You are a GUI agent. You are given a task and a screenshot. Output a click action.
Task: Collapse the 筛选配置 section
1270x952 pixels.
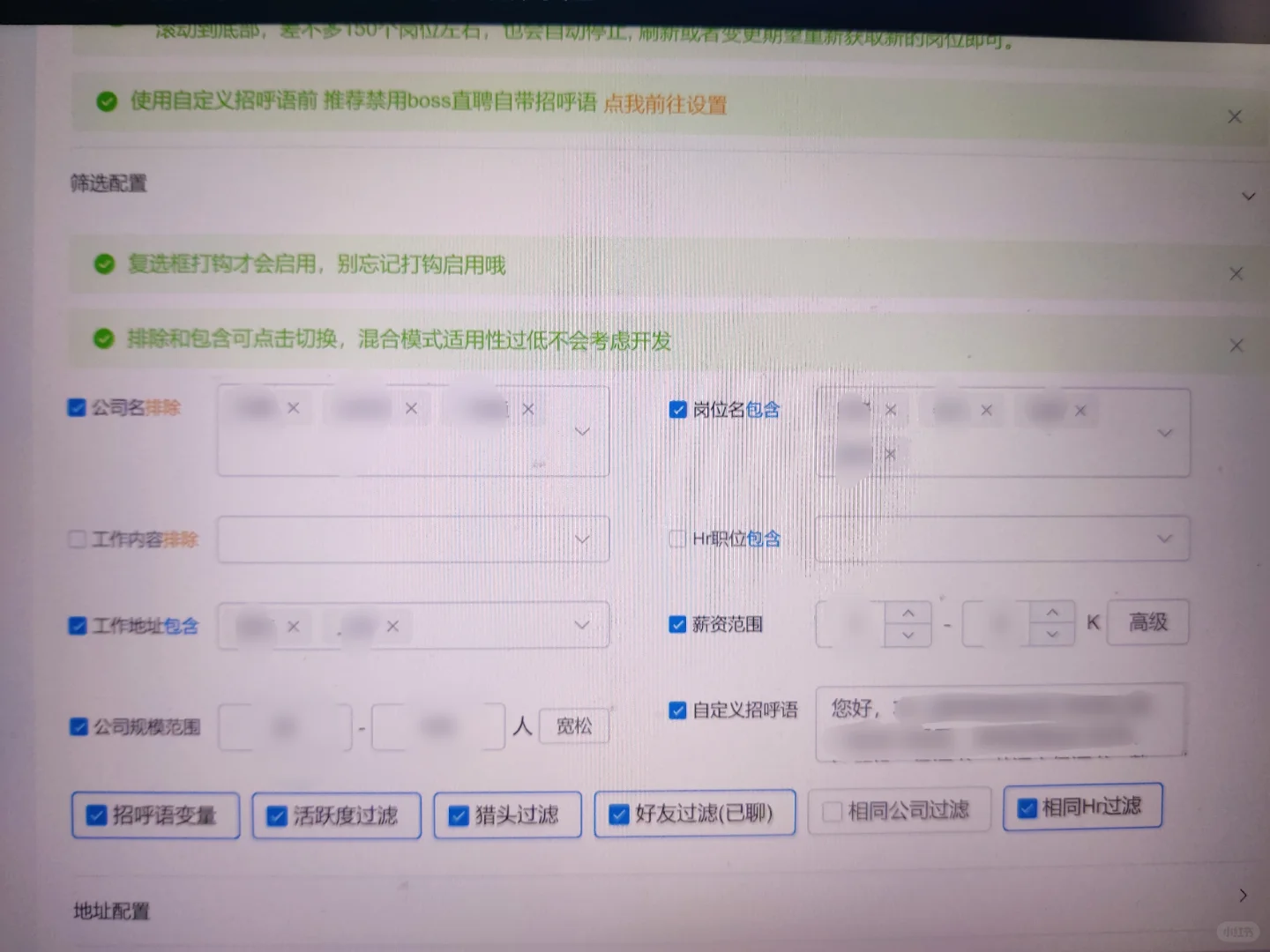tap(1249, 196)
